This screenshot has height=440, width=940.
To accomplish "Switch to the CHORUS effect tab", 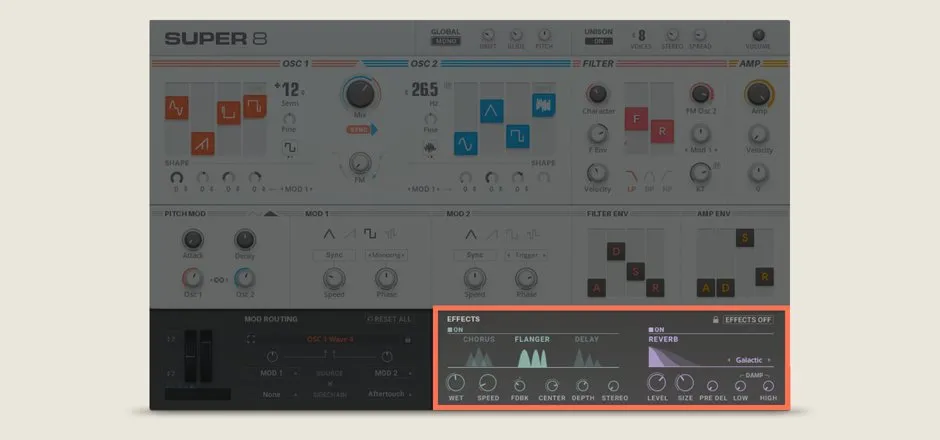I will coord(479,339).
